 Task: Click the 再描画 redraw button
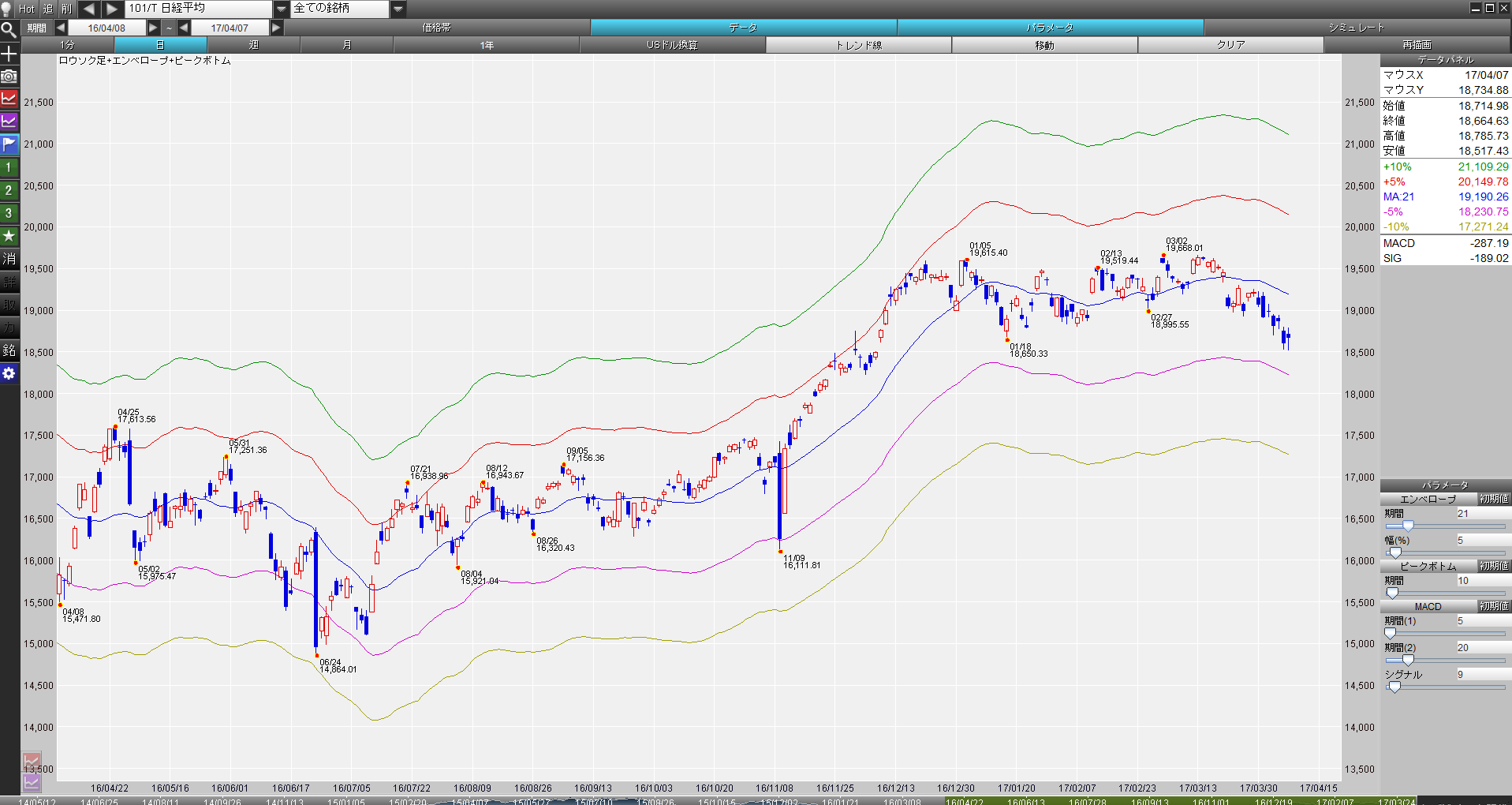(x=1417, y=45)
